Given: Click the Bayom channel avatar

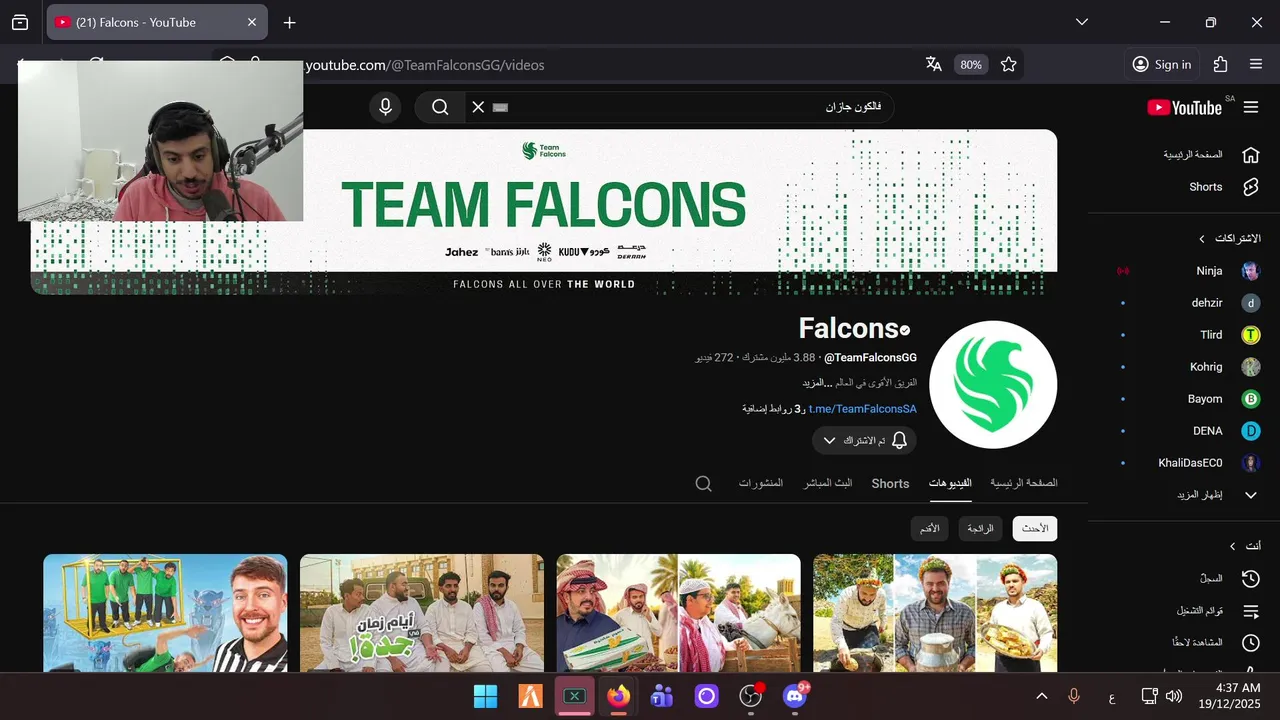Looking at the screenshot, I should (x=1251, y=399).
